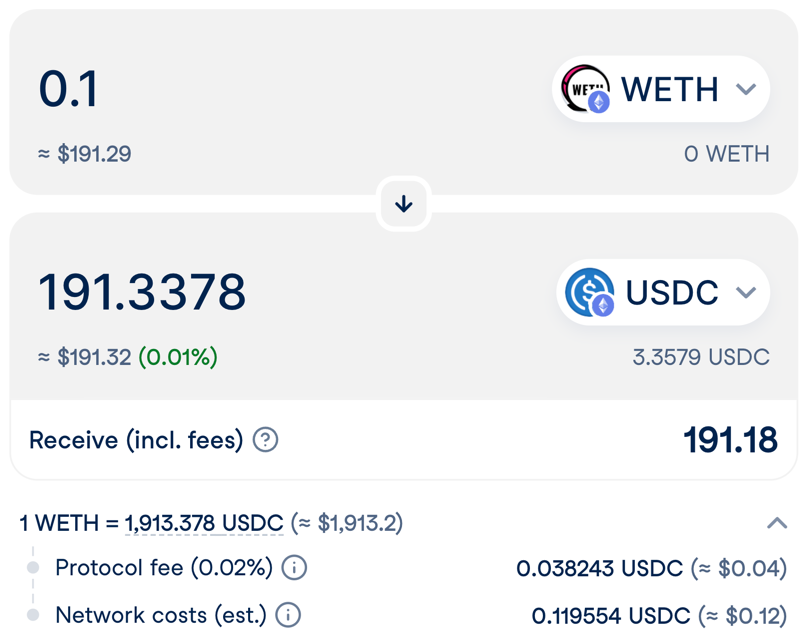Click the USDC token logo
Image resolution: width=805 pixels, height=641 pixels.
click(x=589, y=292)
